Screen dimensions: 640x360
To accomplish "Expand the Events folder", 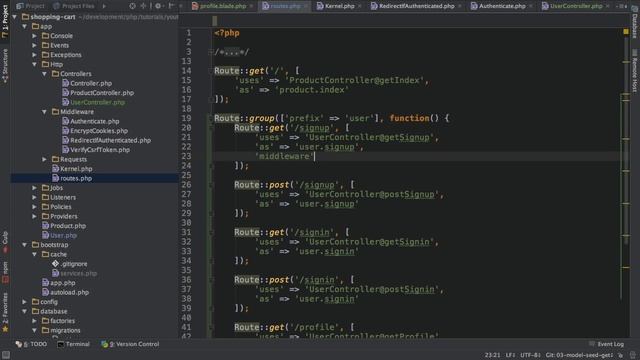I will click(35, 45).
